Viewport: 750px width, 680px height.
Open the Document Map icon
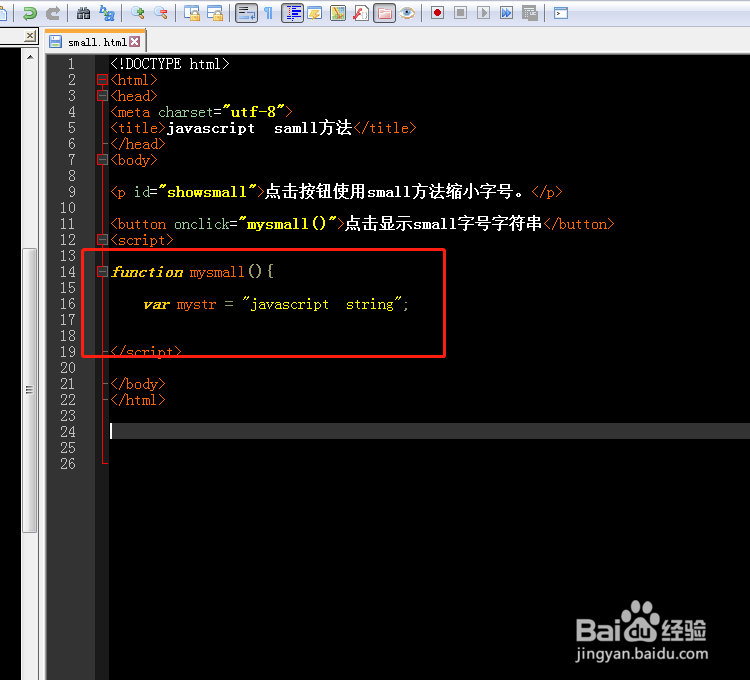click(x=338, y=13)
